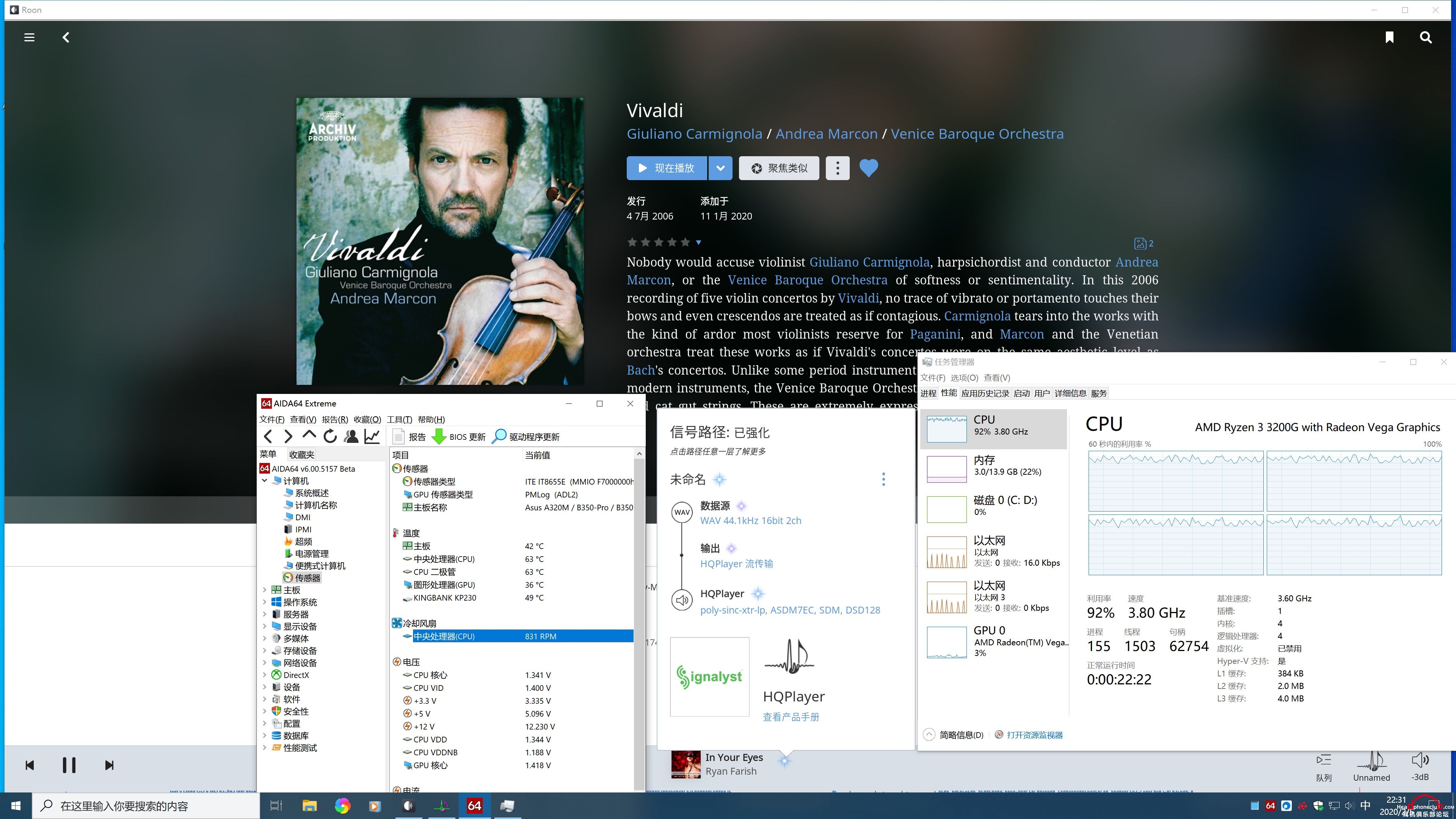
Task: Click the 现在播放 play button
Action: (667, 168)
